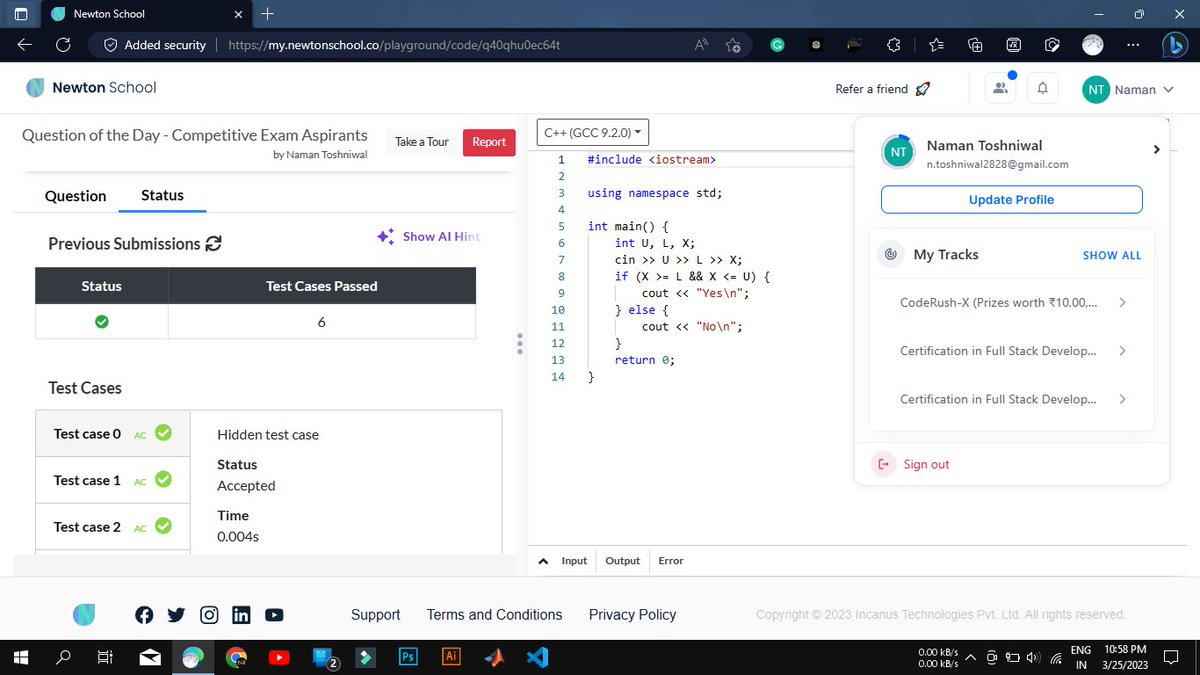
Task: Open the Math Solver toolbar icon
Action: tap(1013, 45)
